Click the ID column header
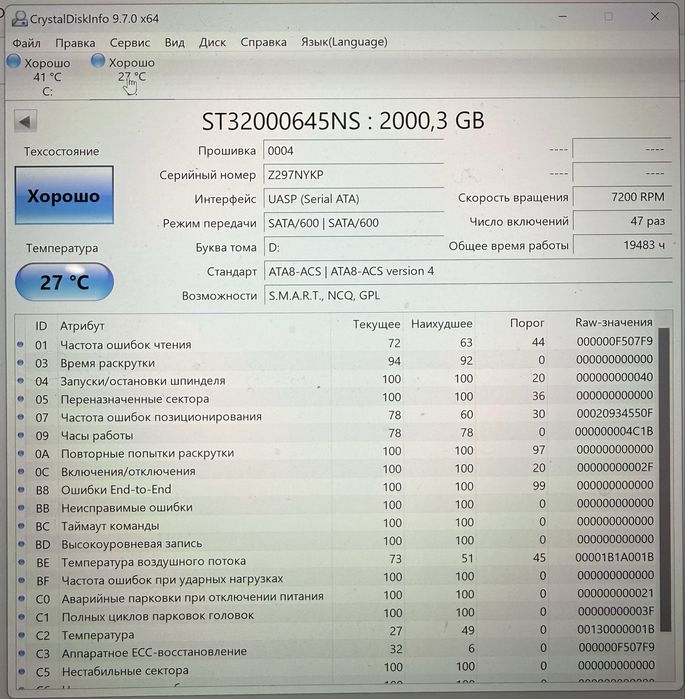The image size is (685, 699). point(41,326)
